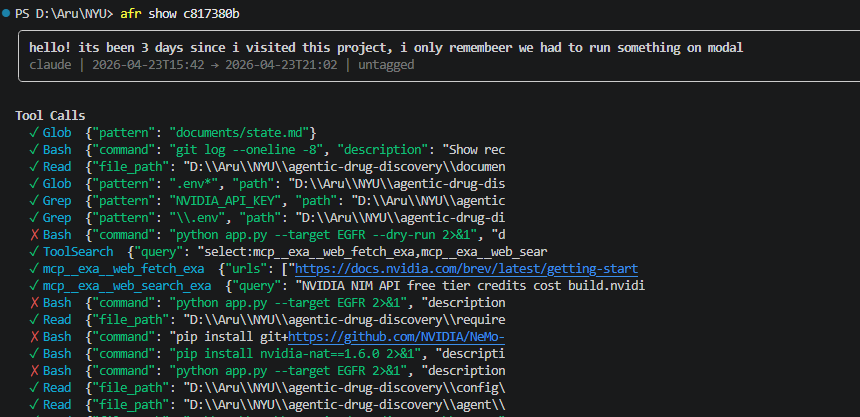This screenshot has height=417, width=860.
Task: Click the green check beside the 'nvidia-nat==1.6.0' row
Action: click(35, 354)
